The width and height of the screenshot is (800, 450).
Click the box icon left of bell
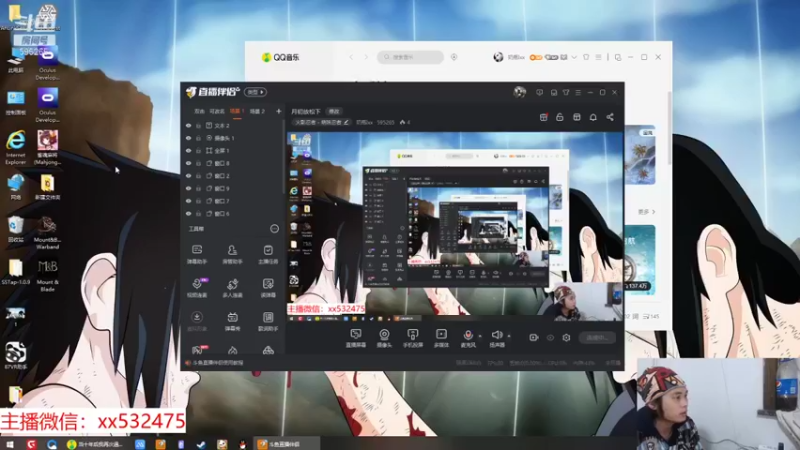coord(577,117)
